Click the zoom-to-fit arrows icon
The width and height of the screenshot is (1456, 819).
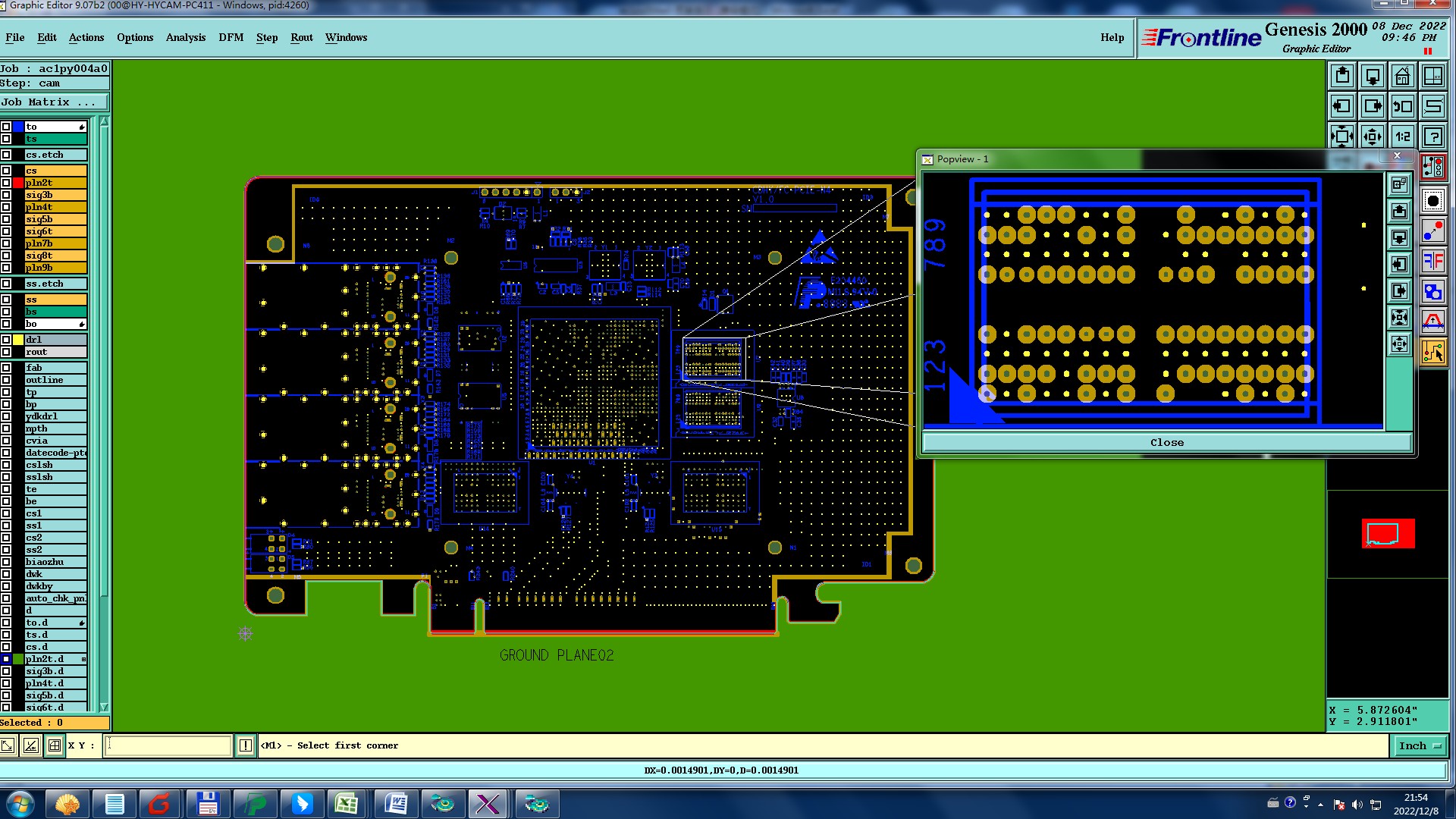pos(1341,137)
